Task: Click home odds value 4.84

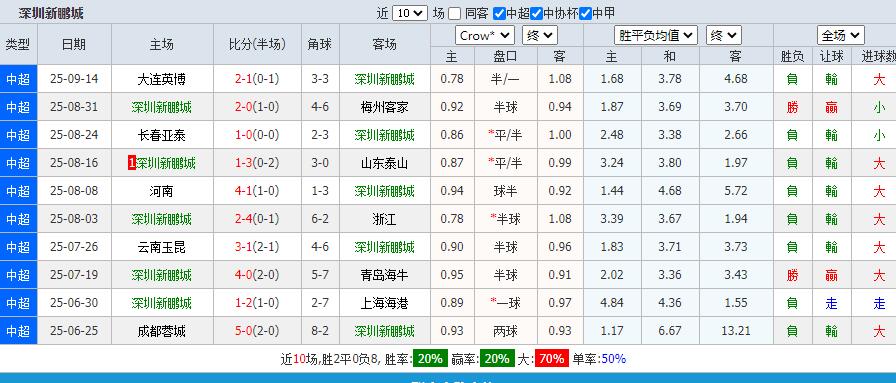Action: [x=612, y=303]
